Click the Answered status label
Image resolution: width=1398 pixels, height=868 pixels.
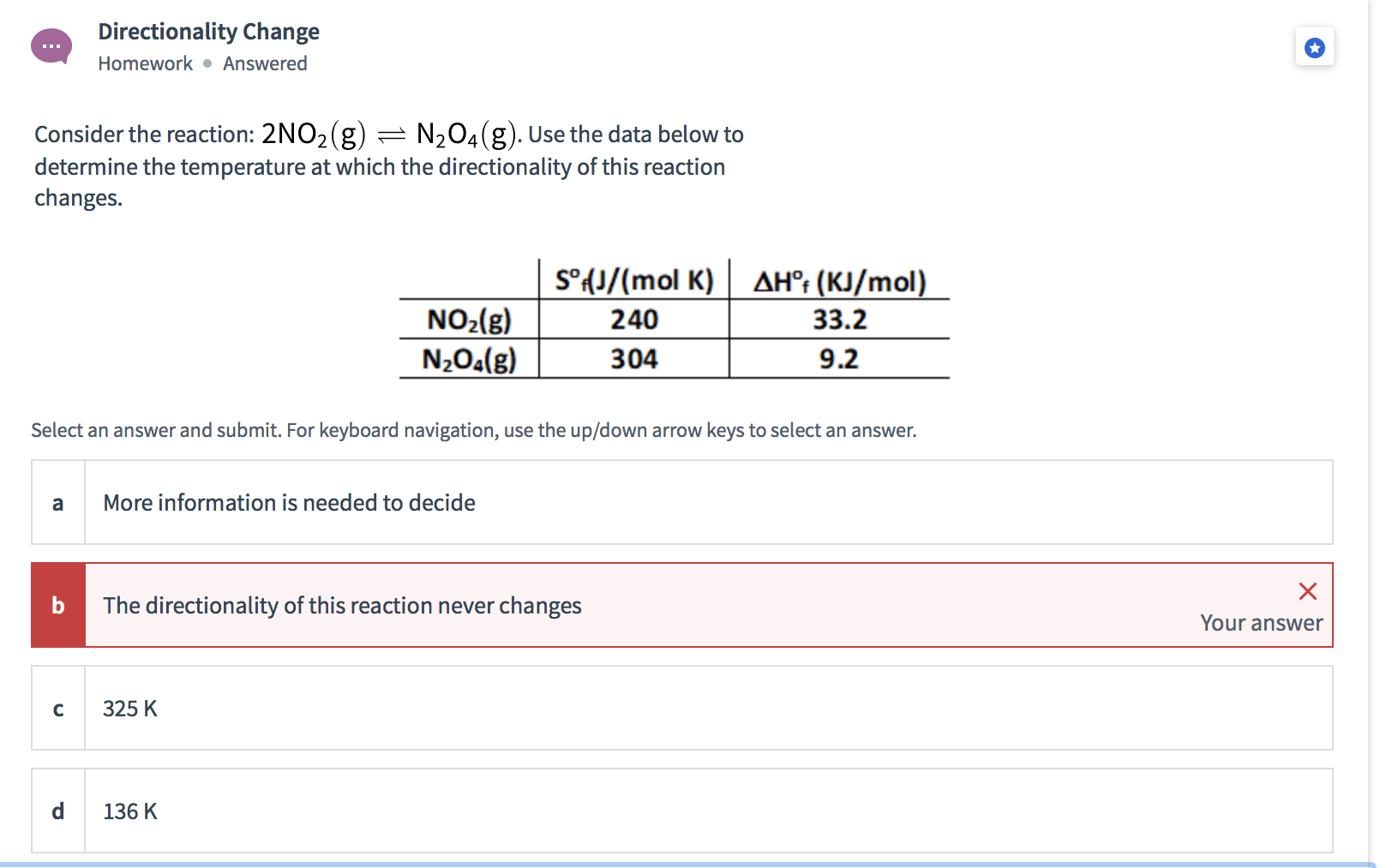(x=265, y=63)
